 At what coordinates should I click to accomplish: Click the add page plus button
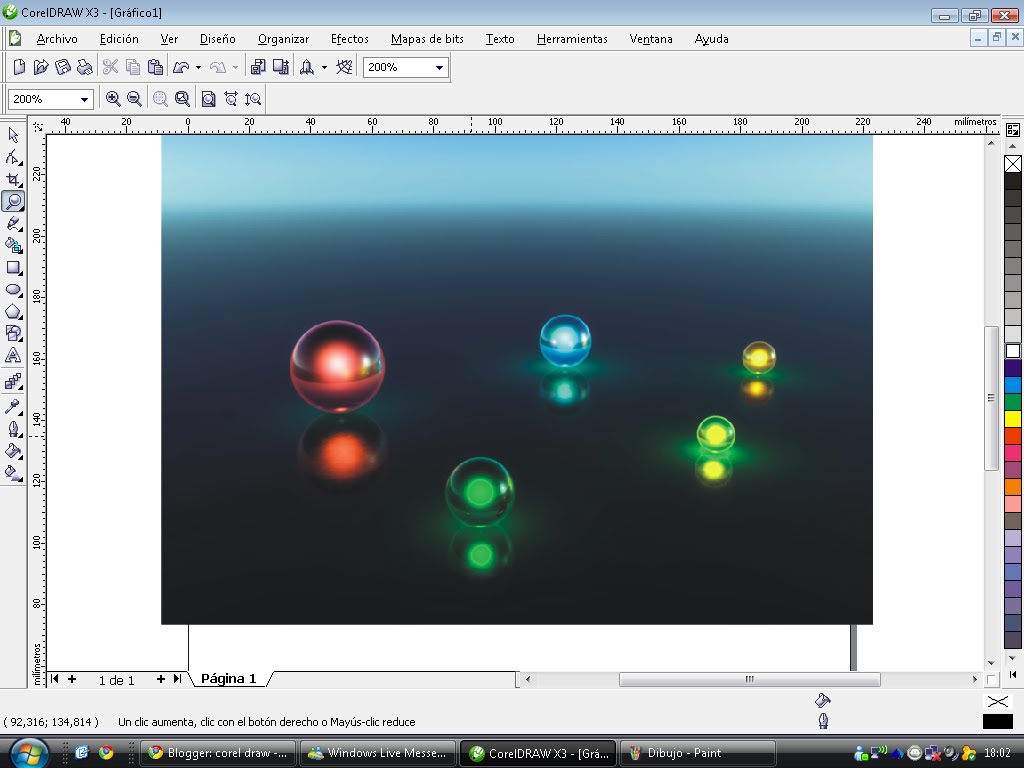70,679
